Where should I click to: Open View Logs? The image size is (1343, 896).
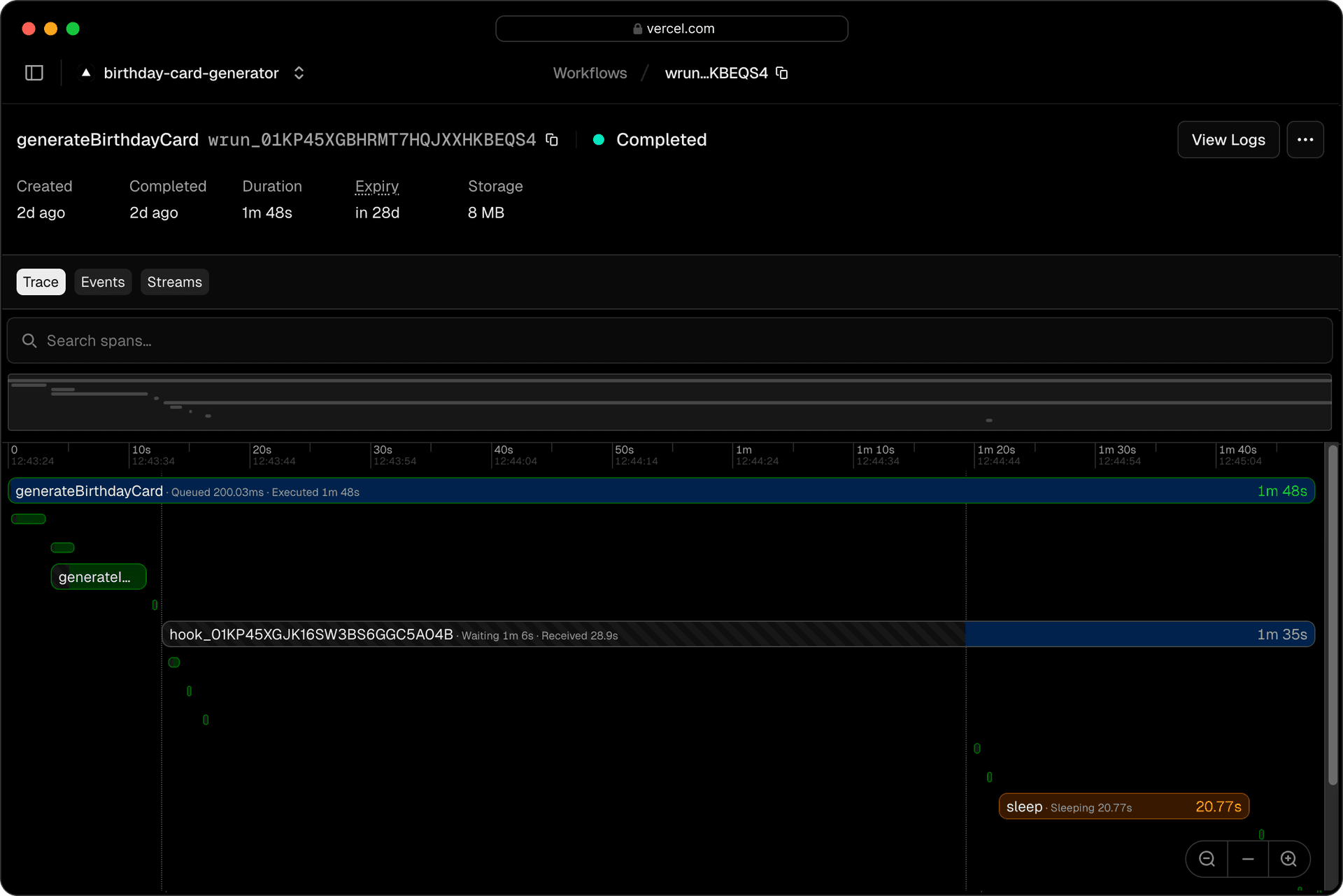point(1228,140)
